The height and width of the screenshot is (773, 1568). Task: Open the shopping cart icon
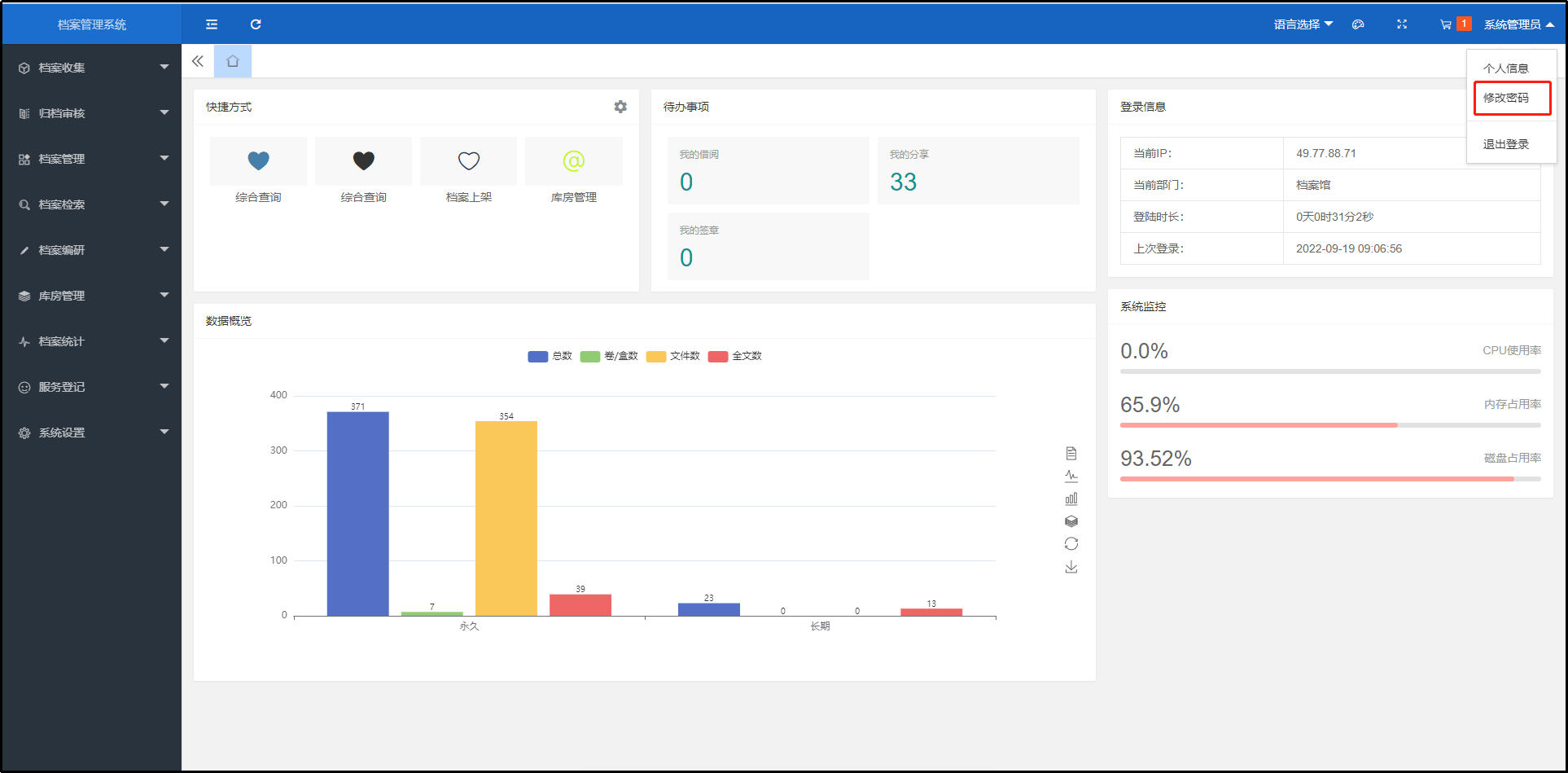pos(1446,24)
